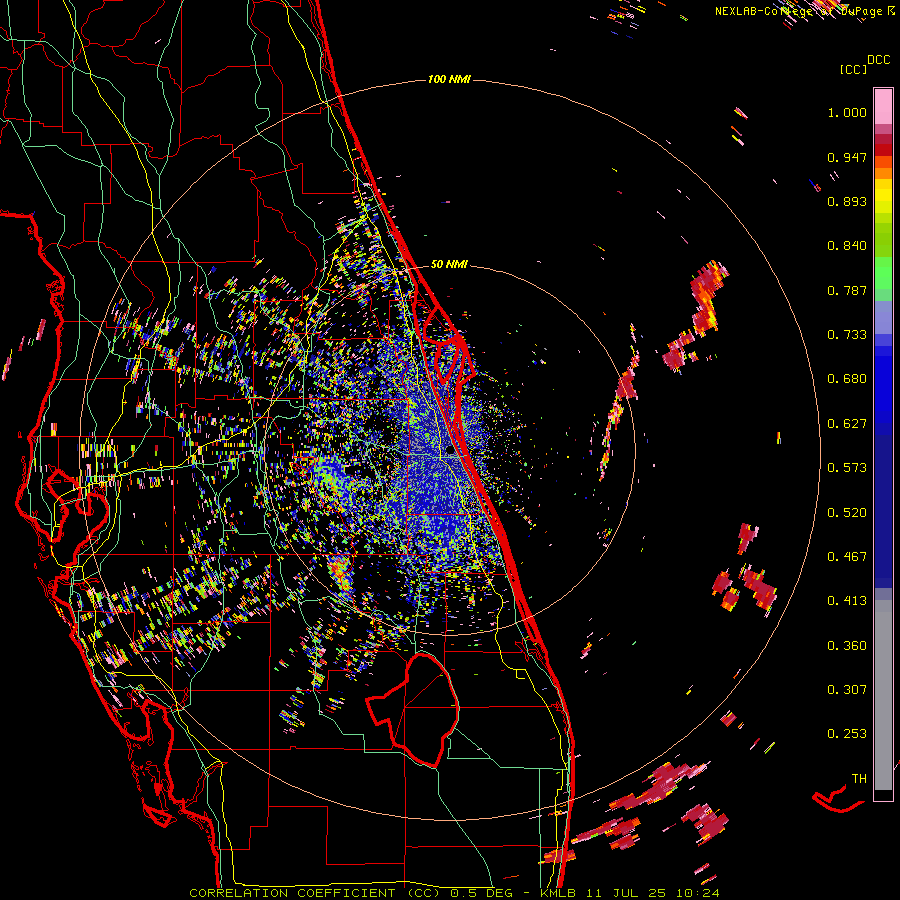The width and height of the screenshot is (900, 900).
Task: Select the 0.787 scale value
Action: (x=847, y=290)
